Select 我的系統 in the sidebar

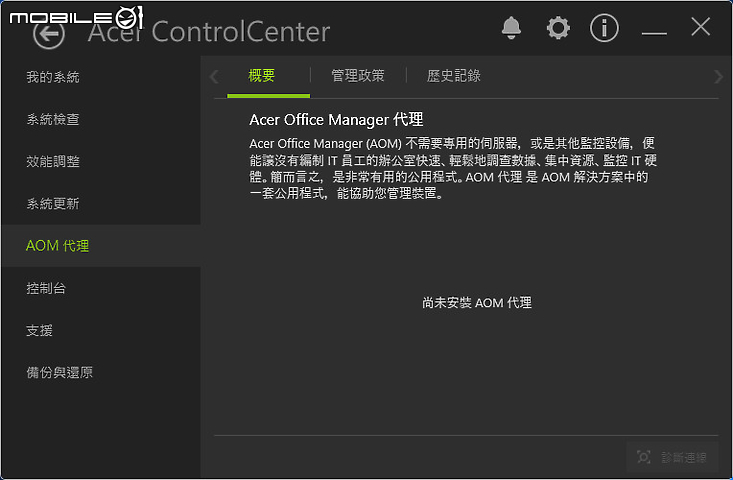101,77
